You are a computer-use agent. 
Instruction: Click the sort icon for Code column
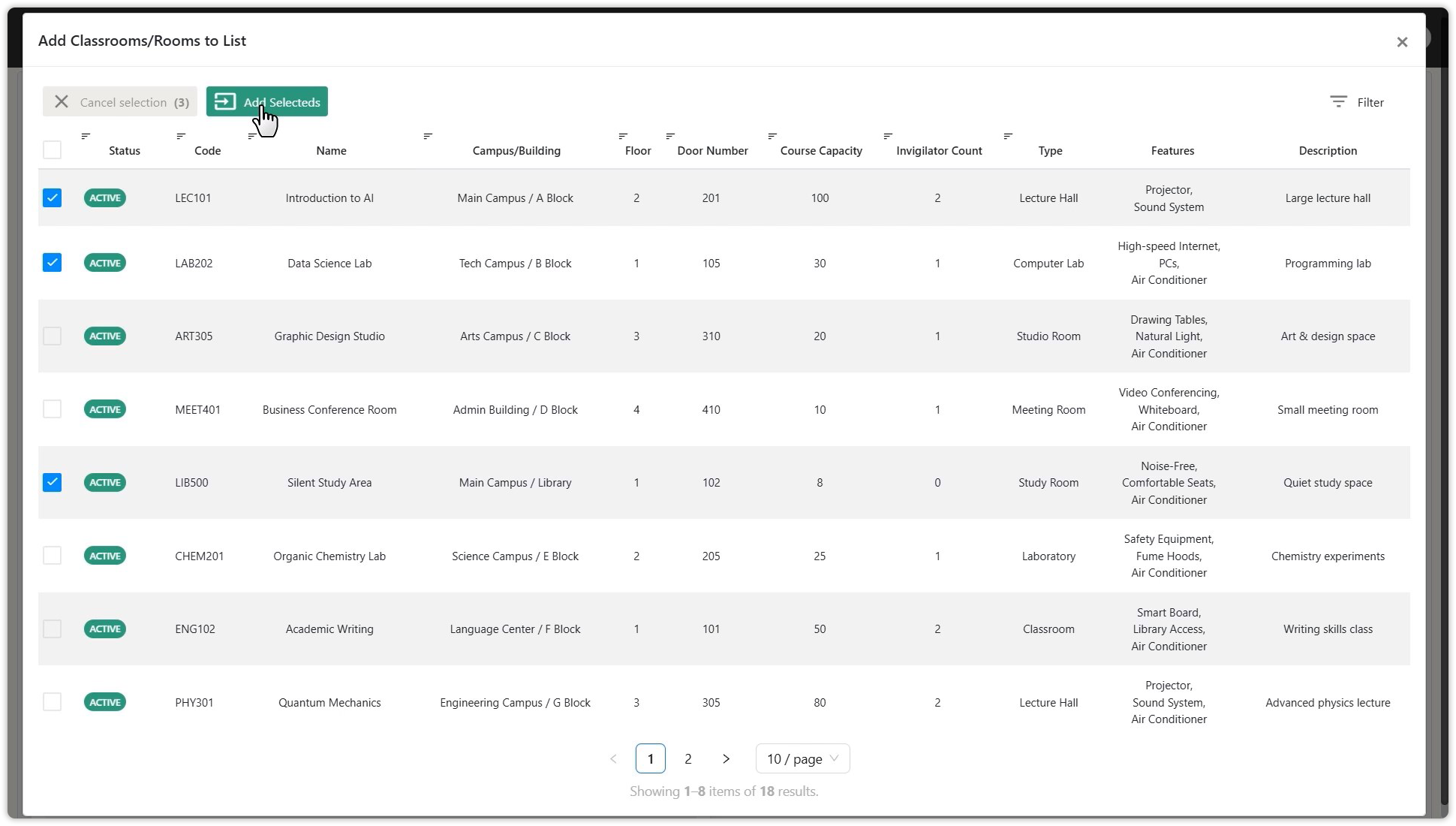pyautogui.click(x=181, y=136)
